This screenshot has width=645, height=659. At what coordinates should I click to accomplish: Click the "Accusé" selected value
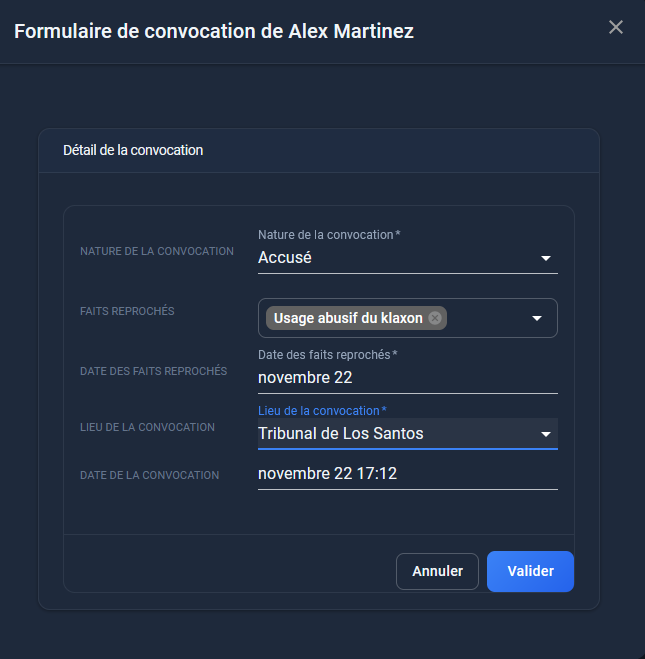point(285,258)
